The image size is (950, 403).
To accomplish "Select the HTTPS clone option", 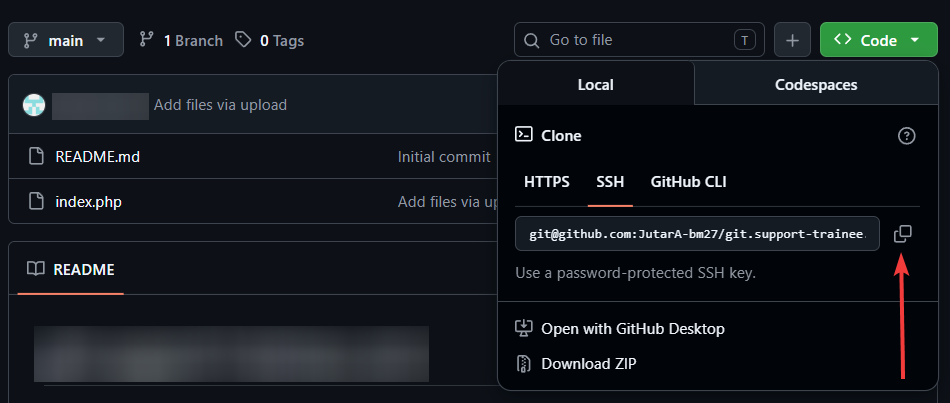I will pos(546,182).
